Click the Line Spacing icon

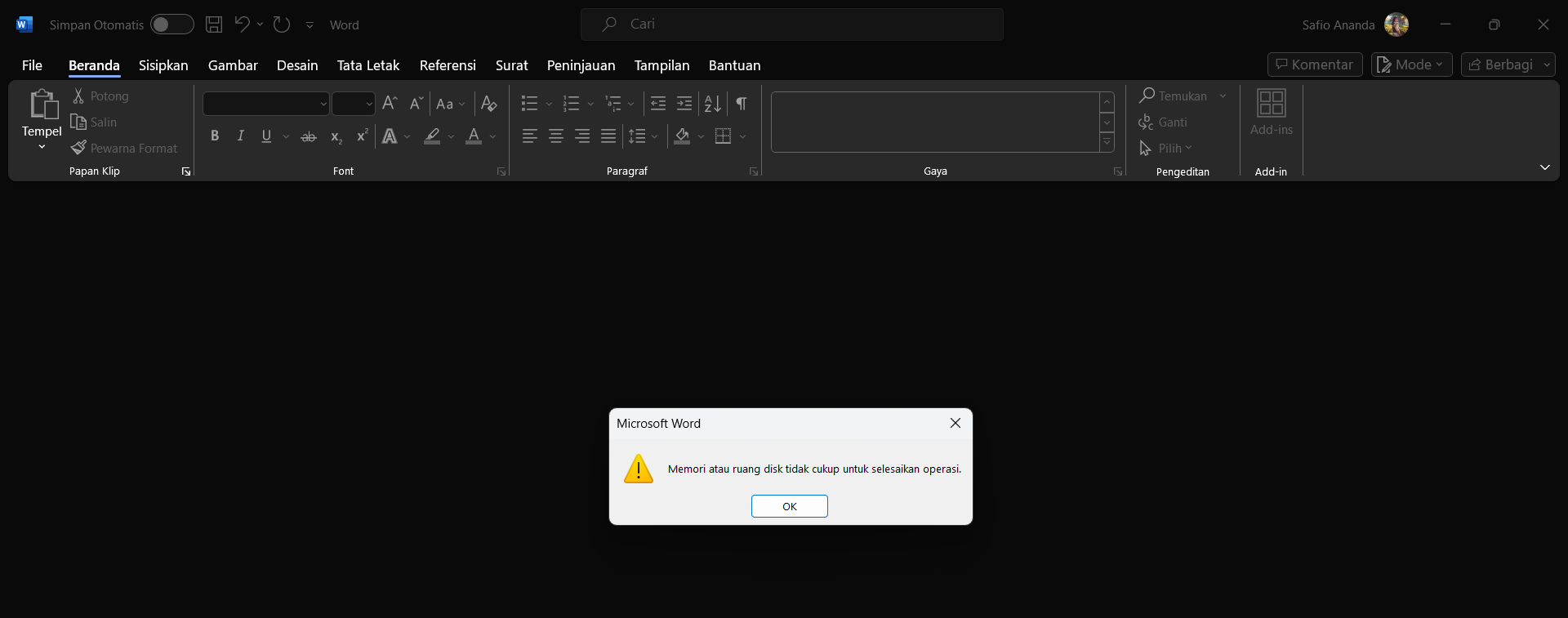coord(638,136)
